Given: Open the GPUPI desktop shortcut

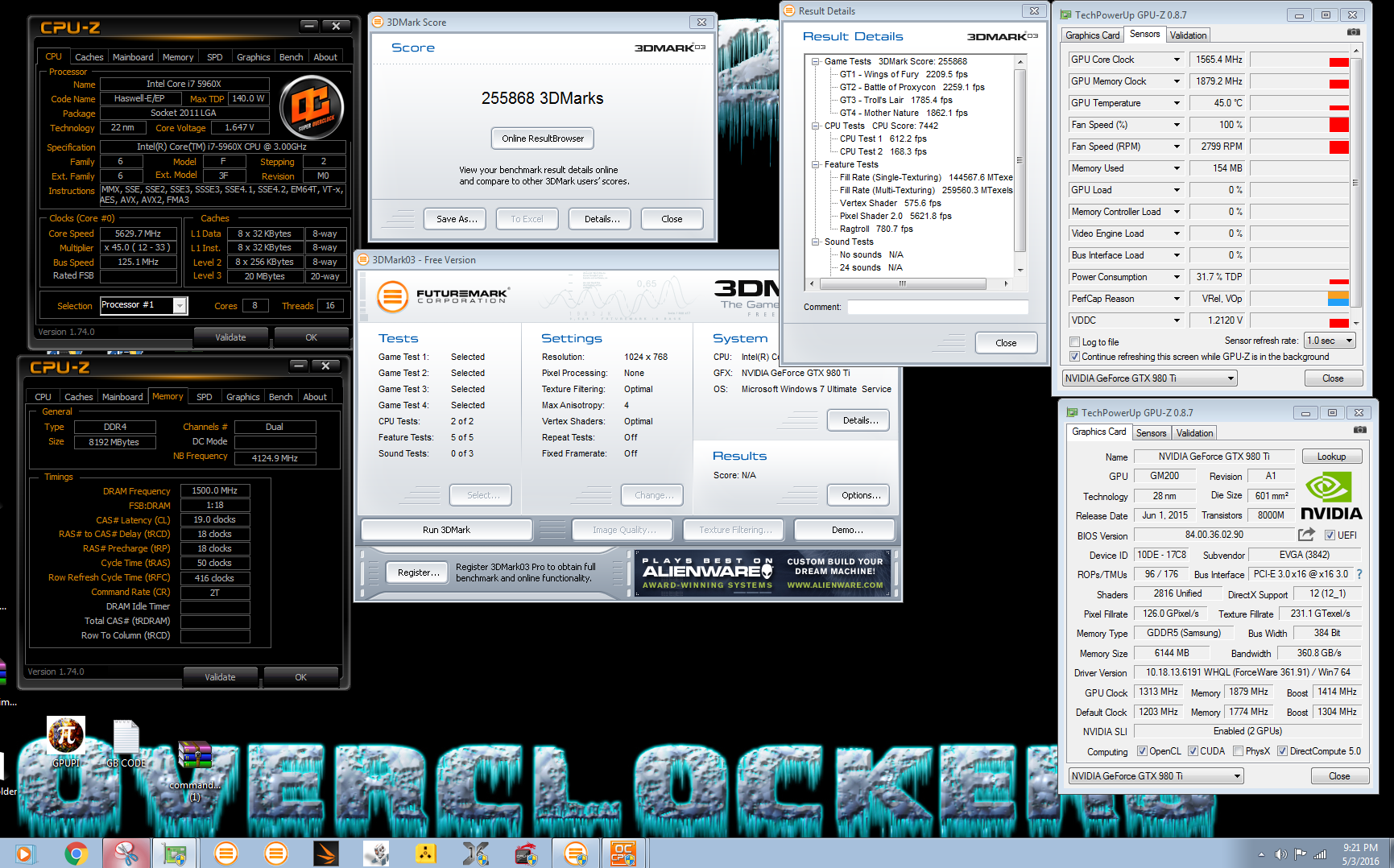Looking at the screenshot, I should pos(66,741).
